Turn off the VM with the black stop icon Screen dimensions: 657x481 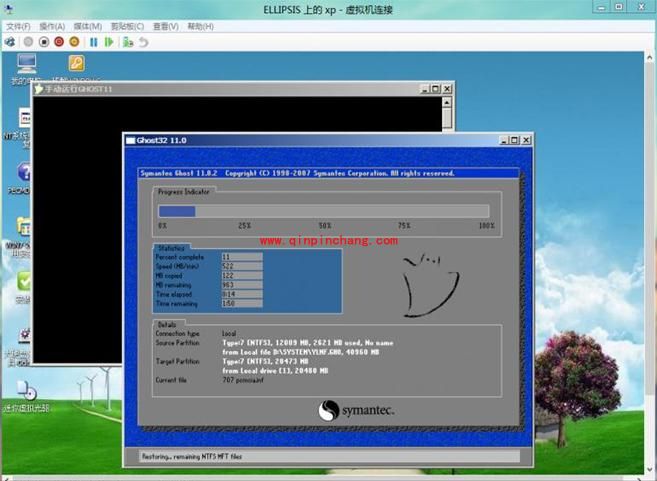coord(44,42)
